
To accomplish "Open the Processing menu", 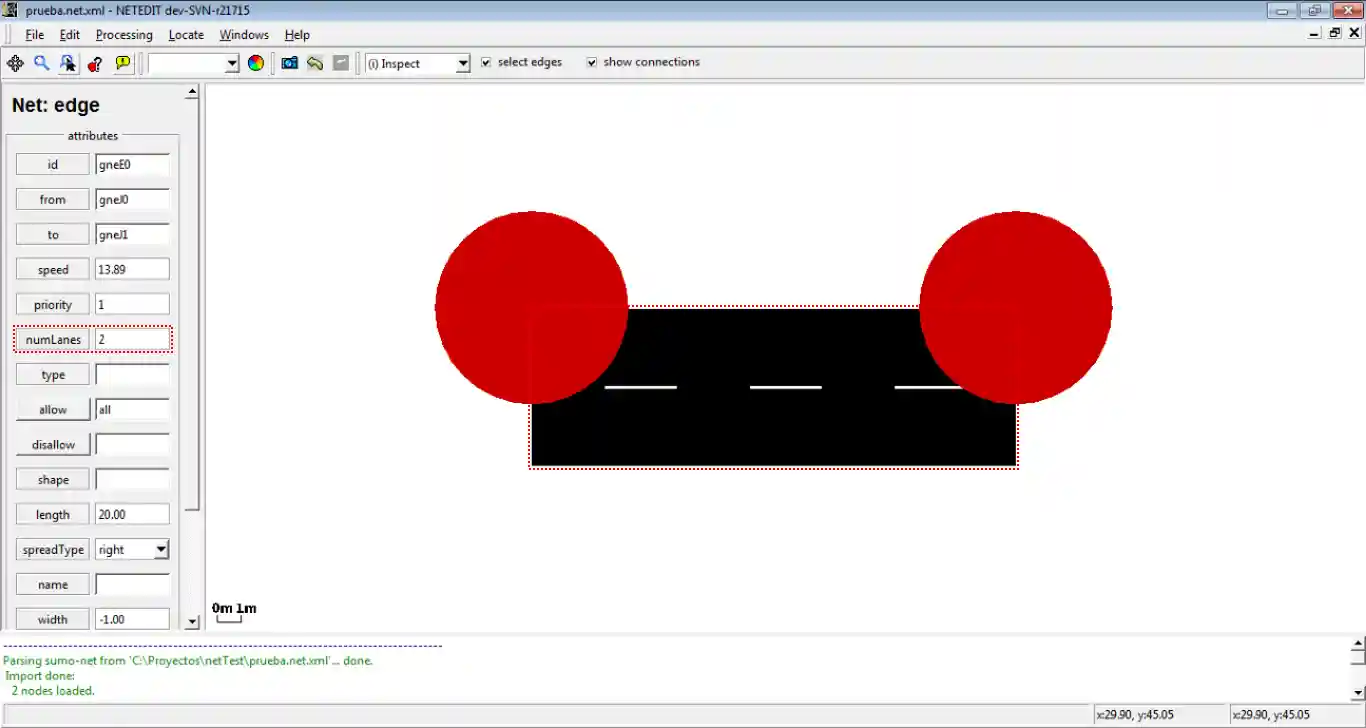I will [124, 35].
